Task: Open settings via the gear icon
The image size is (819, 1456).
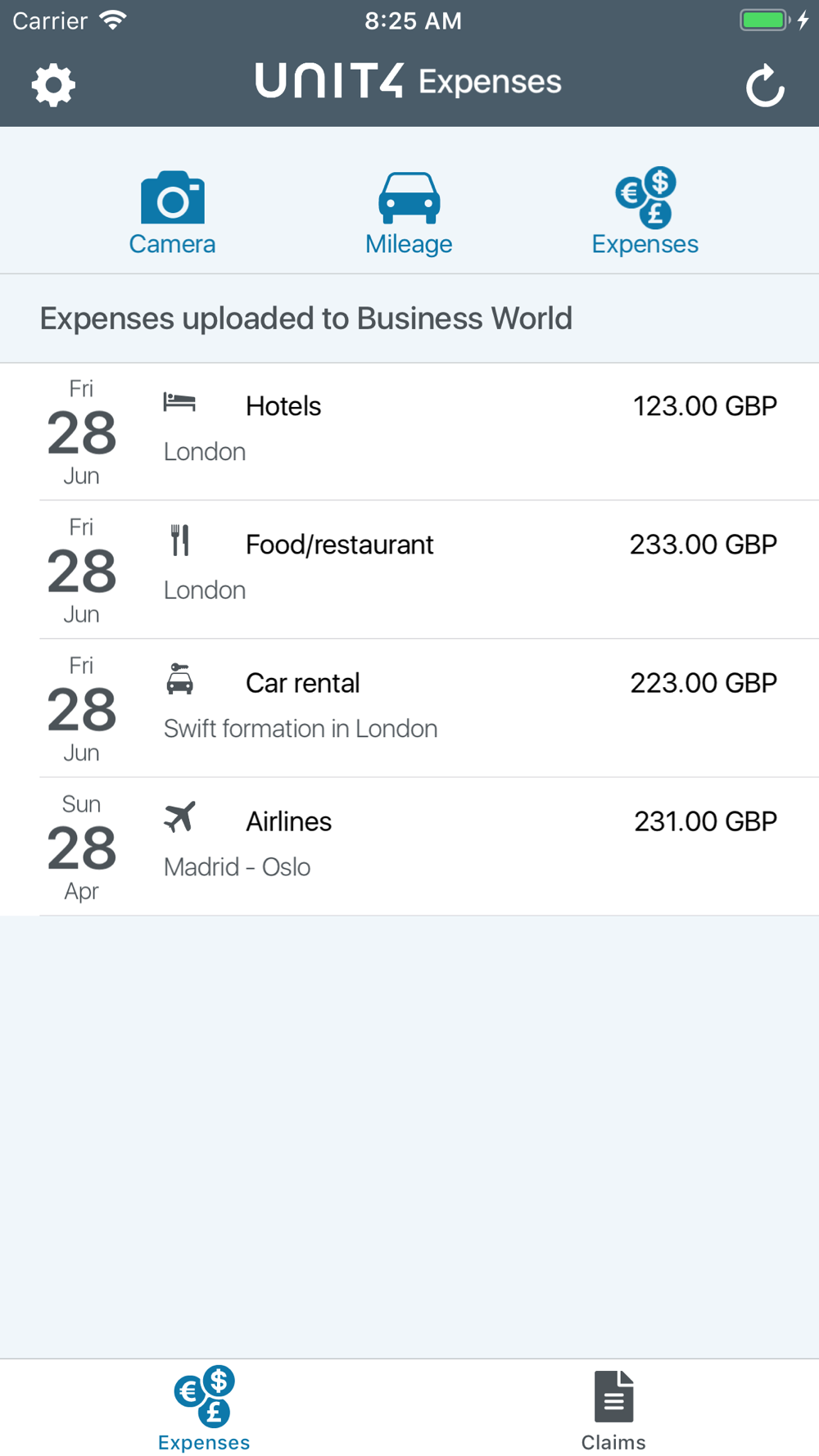Action: point(53,85)
